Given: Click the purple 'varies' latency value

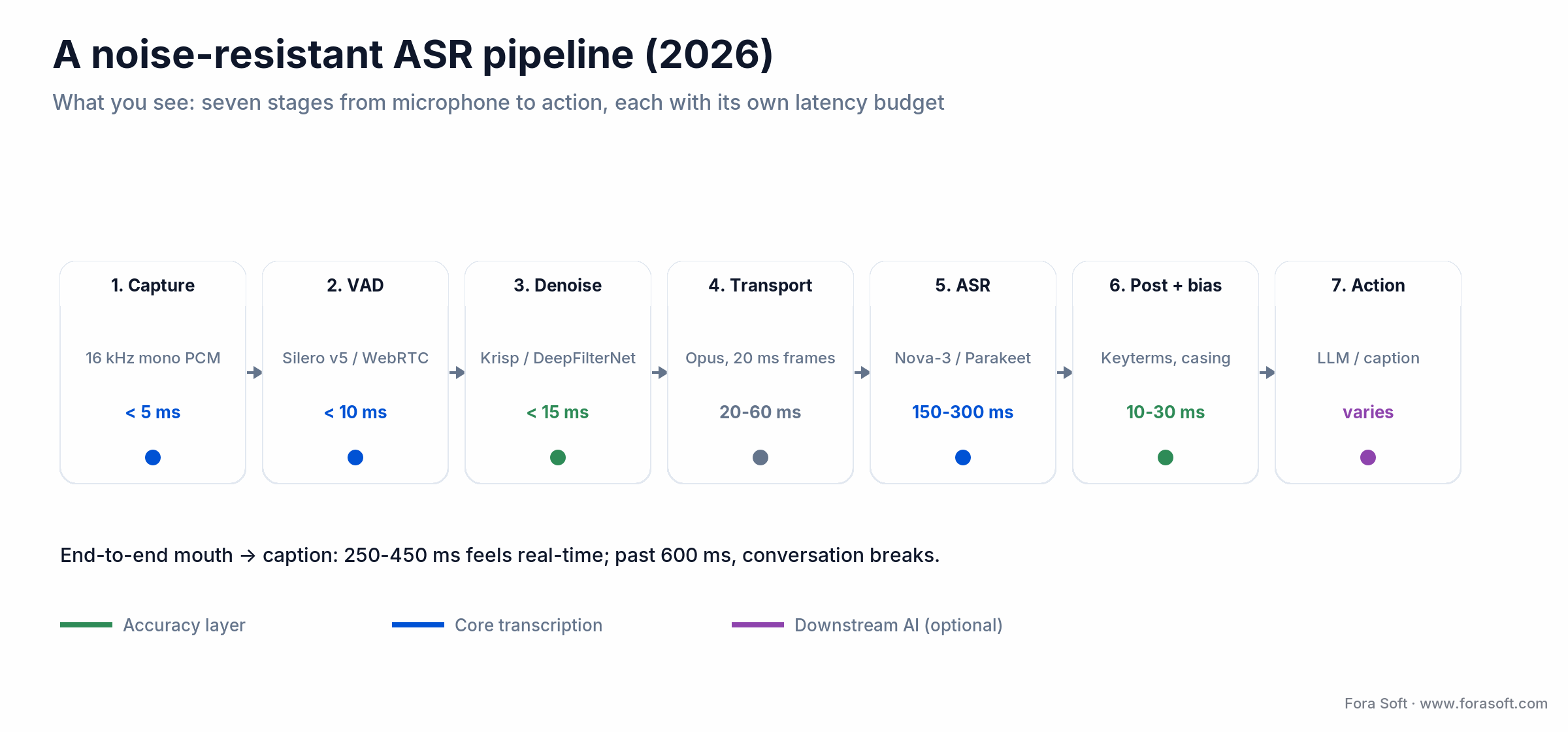Looking at the screenshot, I should coord(1368,412).
